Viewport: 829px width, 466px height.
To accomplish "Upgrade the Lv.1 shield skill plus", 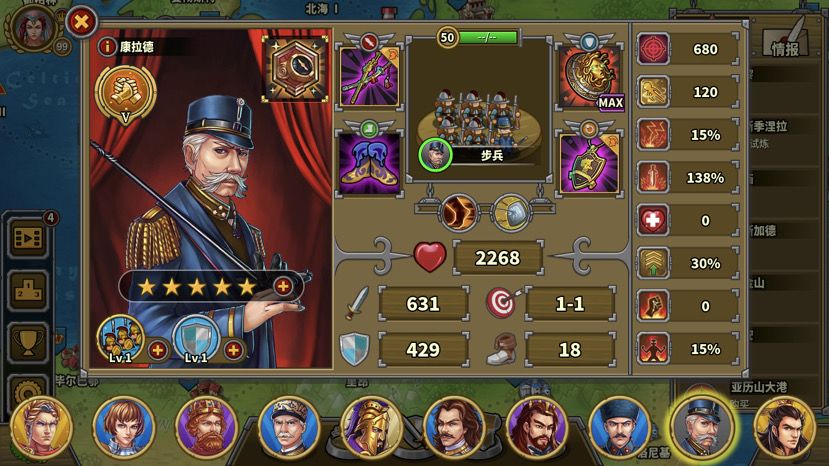I will (233, 350).
